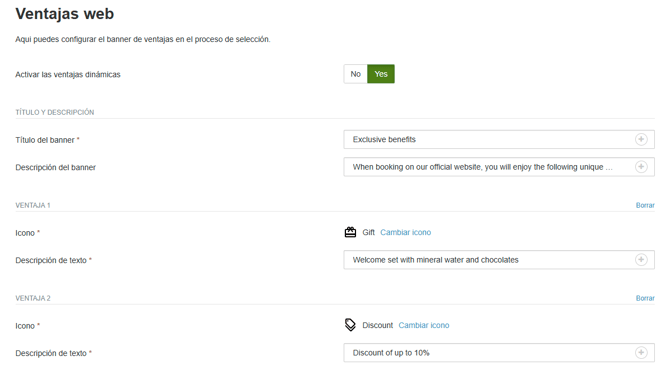Click the plus icon in Ventaja 1 description field
This screenshot has height=370, width=670.
tap(641, 260)
